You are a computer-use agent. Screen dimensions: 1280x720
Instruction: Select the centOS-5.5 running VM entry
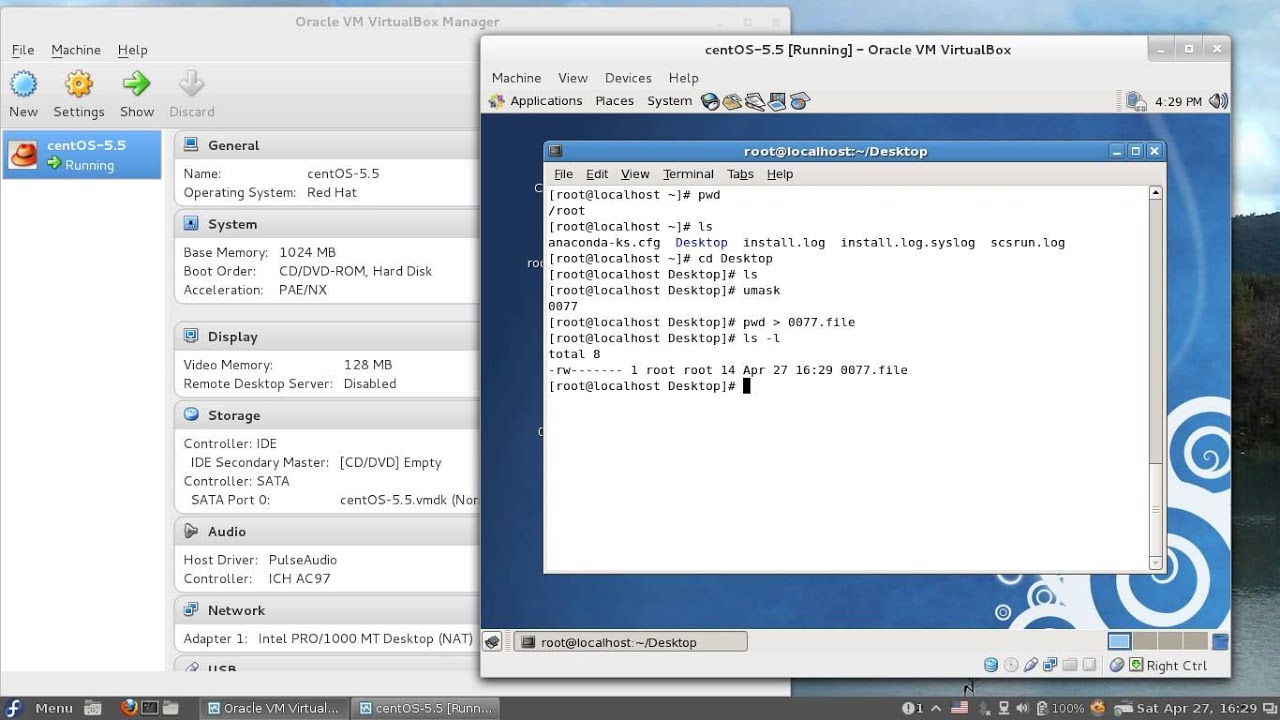click(x=82, y=155)
